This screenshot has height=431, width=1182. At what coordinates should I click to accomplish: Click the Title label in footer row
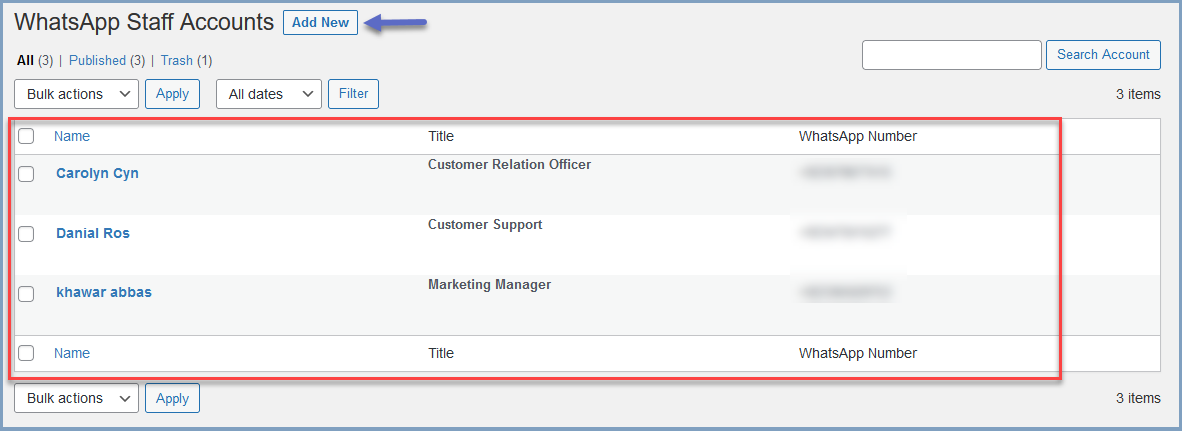441,353
